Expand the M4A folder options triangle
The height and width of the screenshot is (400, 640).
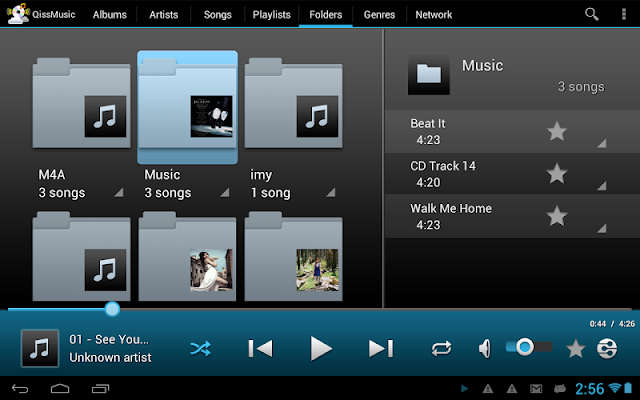tap(119, 192)
